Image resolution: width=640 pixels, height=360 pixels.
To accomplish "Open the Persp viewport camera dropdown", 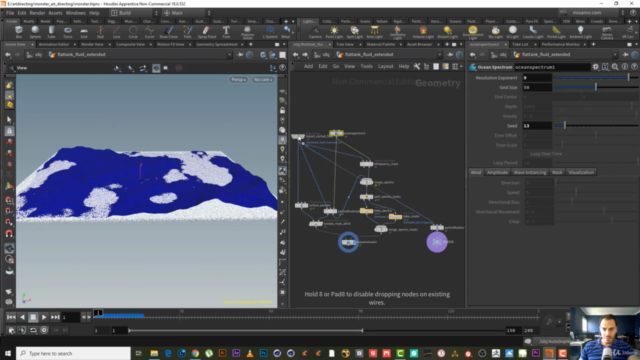I will [x=238, y=80].
